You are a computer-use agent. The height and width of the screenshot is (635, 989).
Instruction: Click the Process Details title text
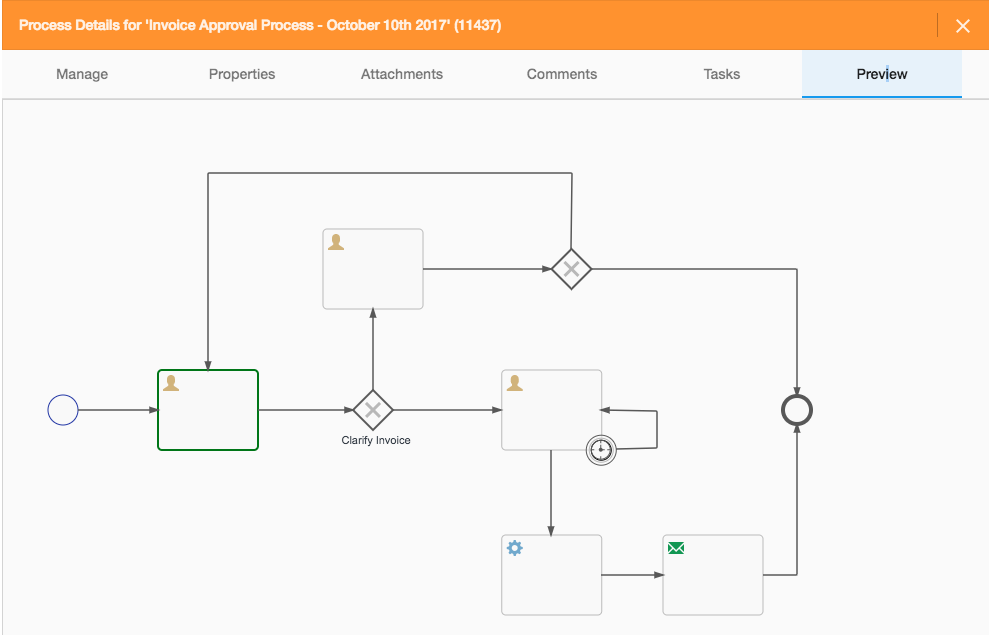(x=260, y=26)
